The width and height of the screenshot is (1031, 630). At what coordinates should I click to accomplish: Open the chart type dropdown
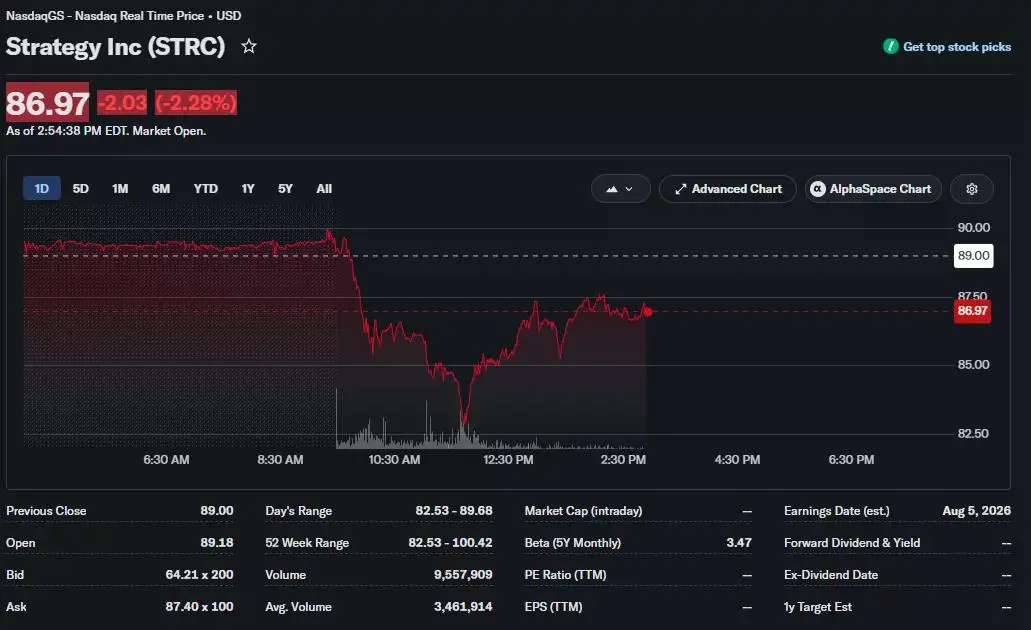tap(620, 189)
